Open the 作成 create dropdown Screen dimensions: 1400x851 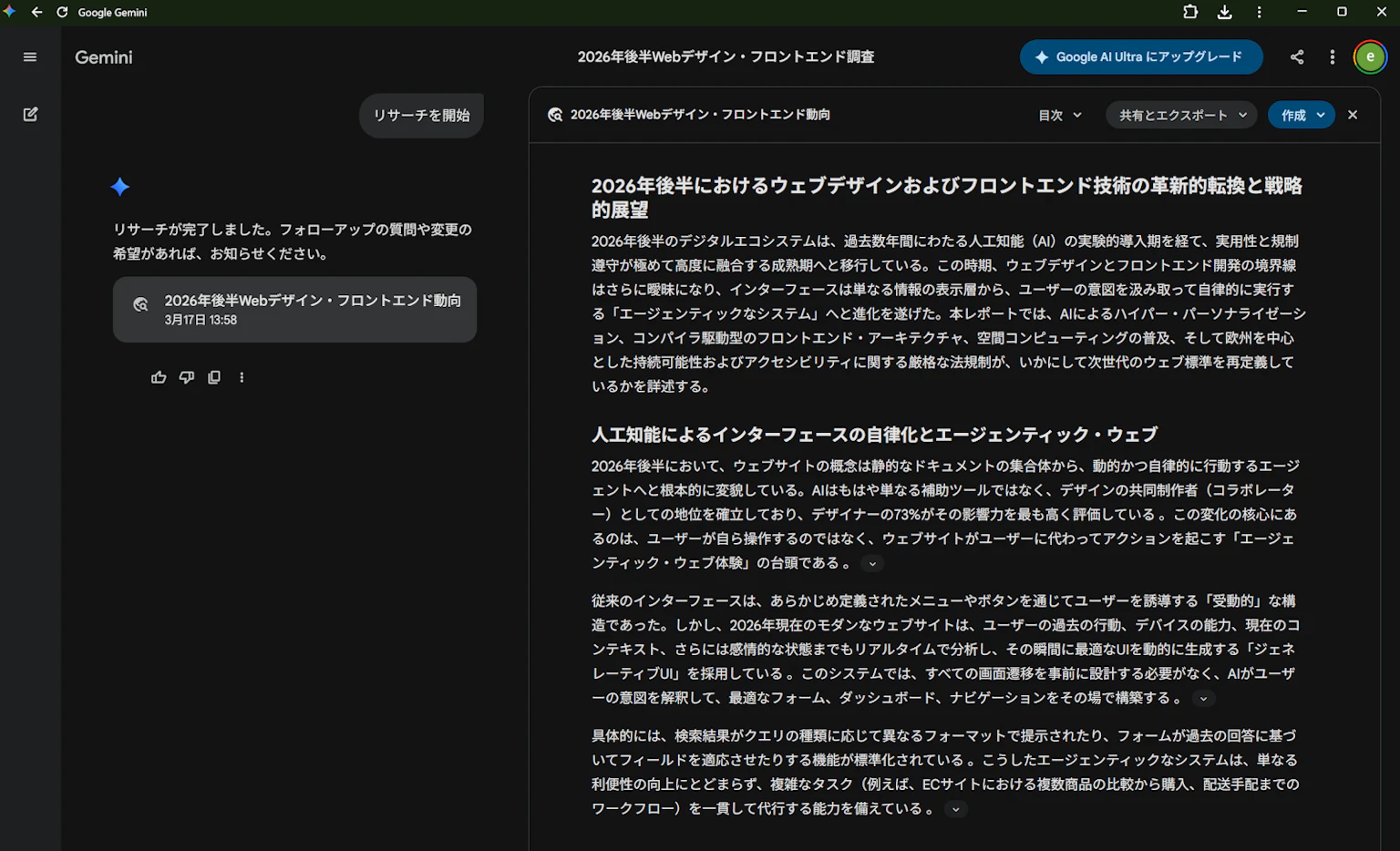[1302, 115]
